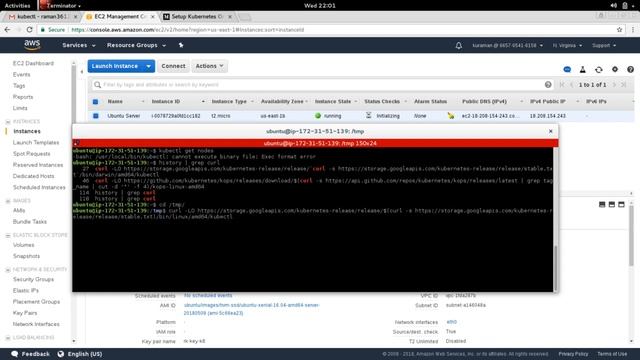Open the Services dropdown
Viewport: 640px width, 360px height.
79,45
